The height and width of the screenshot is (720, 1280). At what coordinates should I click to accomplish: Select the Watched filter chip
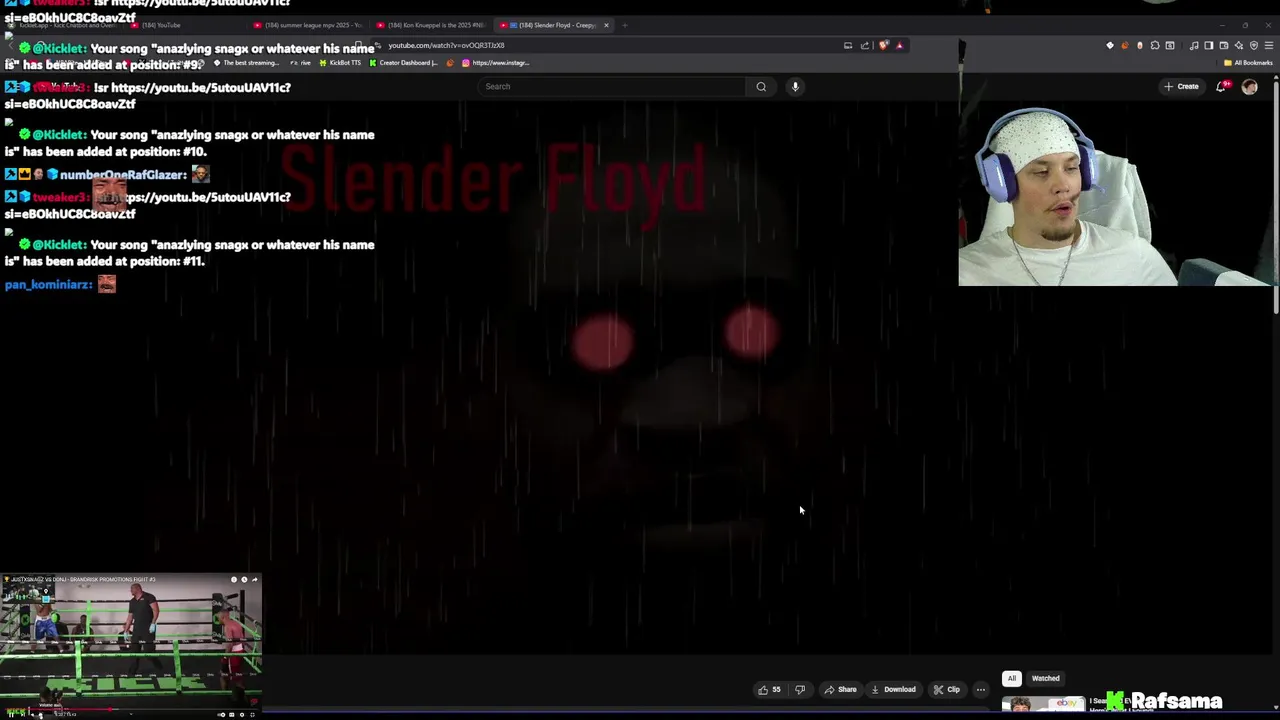click(1045, 678)
